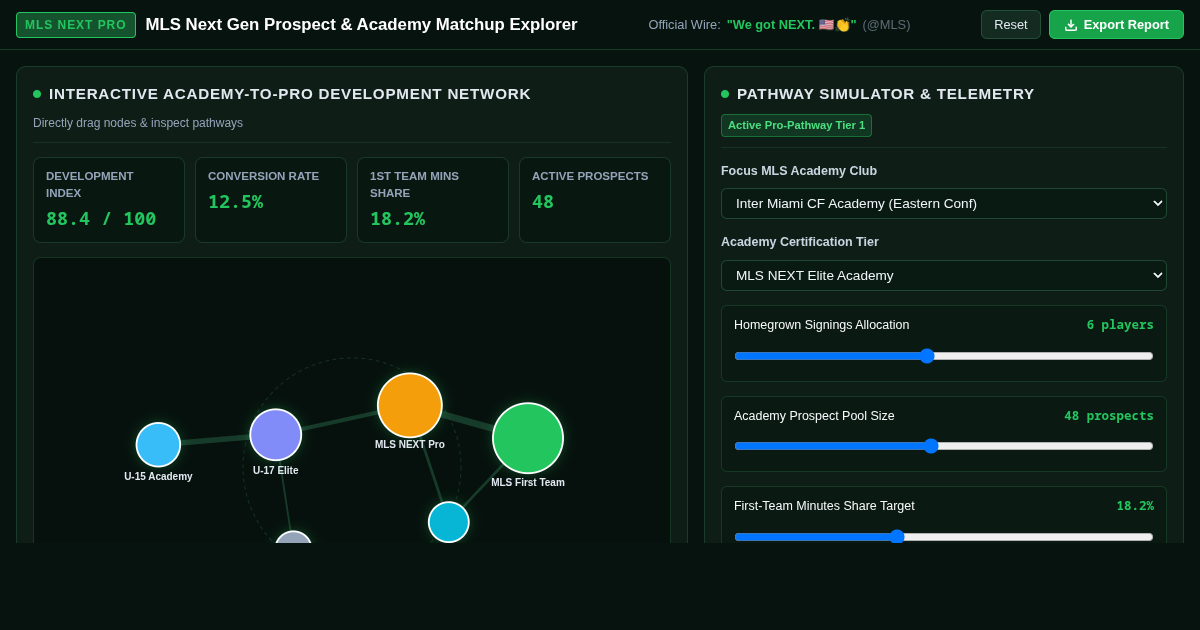Click the Active Pro-Pathway Tier 1 badge
Viewport: 1200px width, 630px height.
pyautogui.click(x=796, y=125)
